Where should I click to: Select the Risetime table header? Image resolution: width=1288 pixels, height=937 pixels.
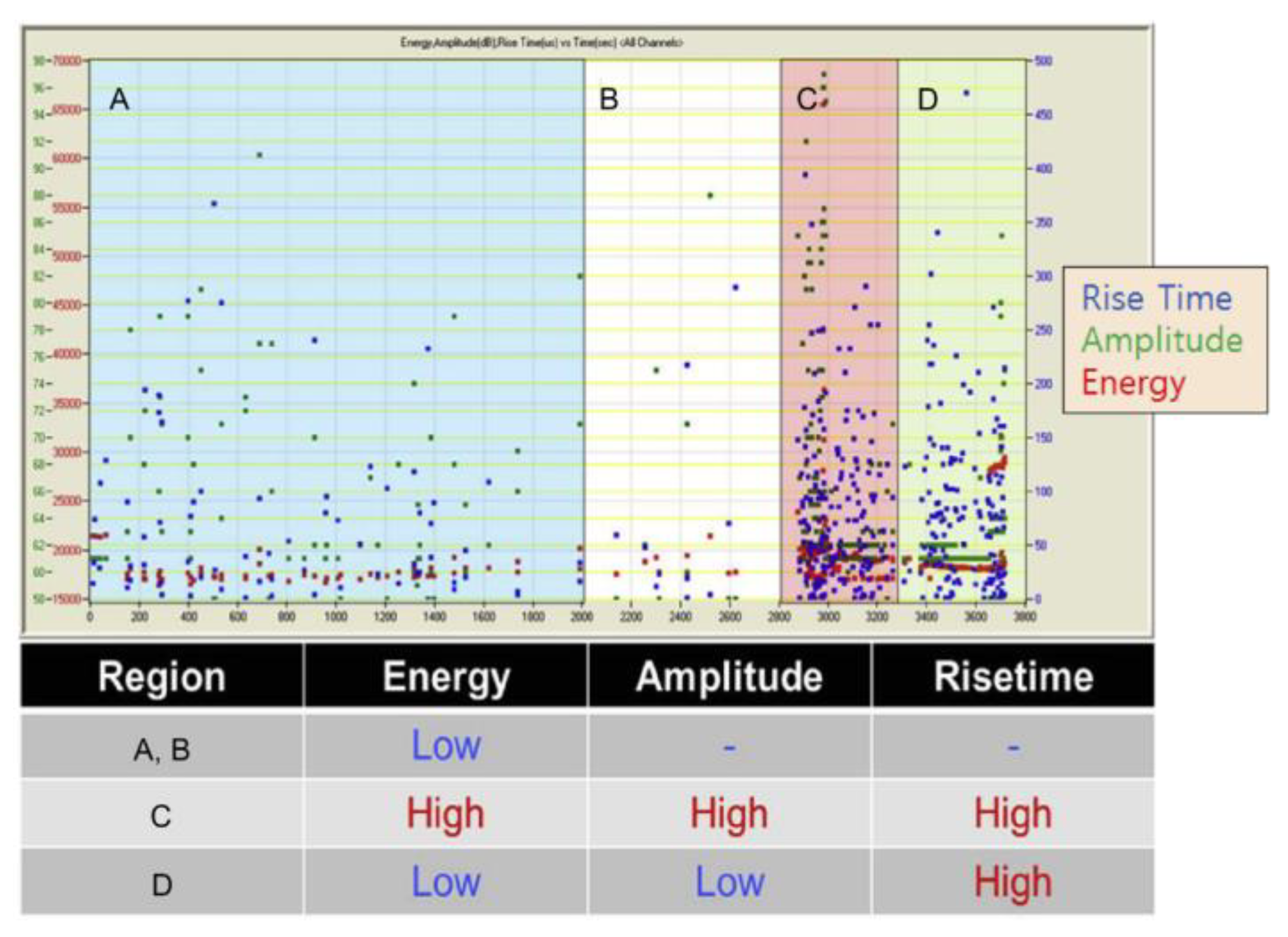coord(1013,676)
